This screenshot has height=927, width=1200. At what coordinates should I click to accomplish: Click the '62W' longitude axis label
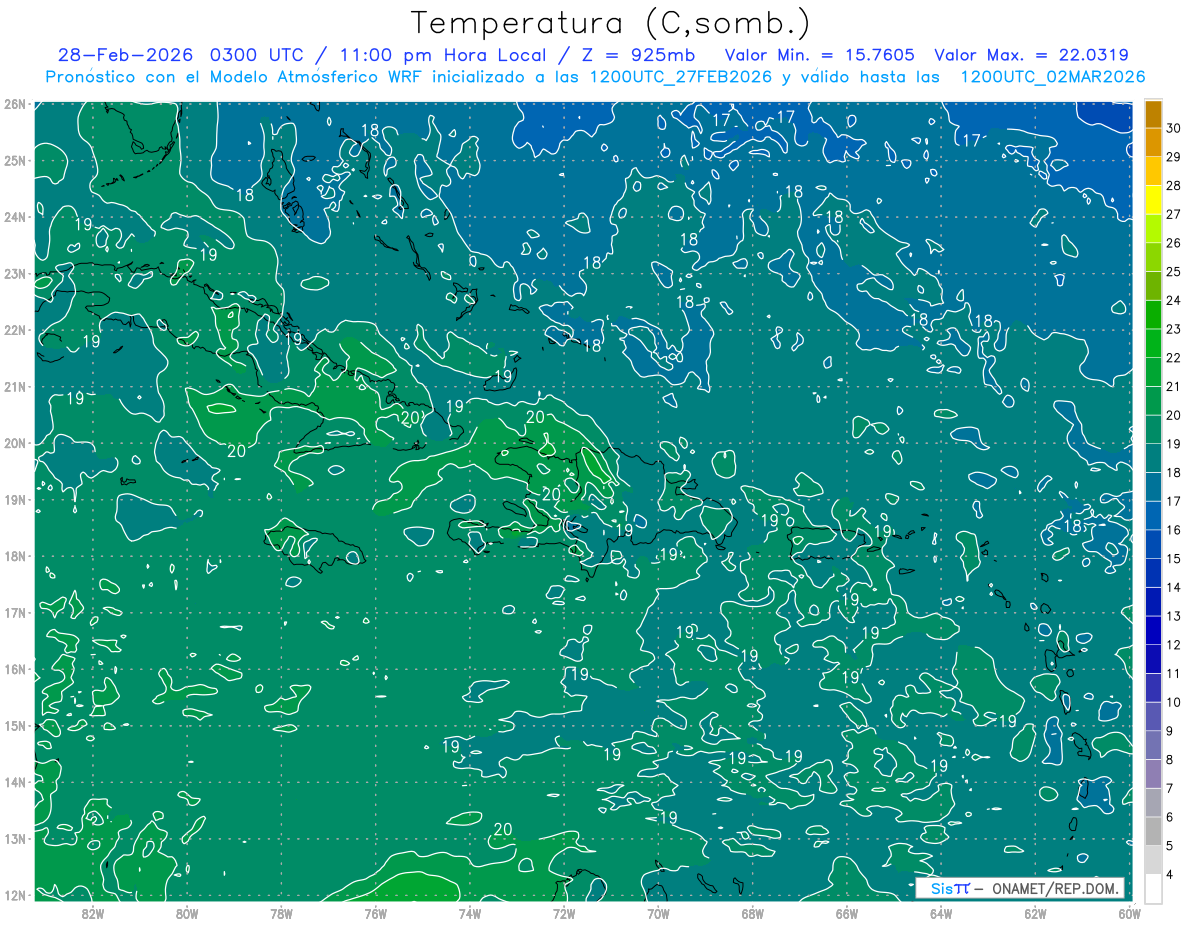(1035, 912)
